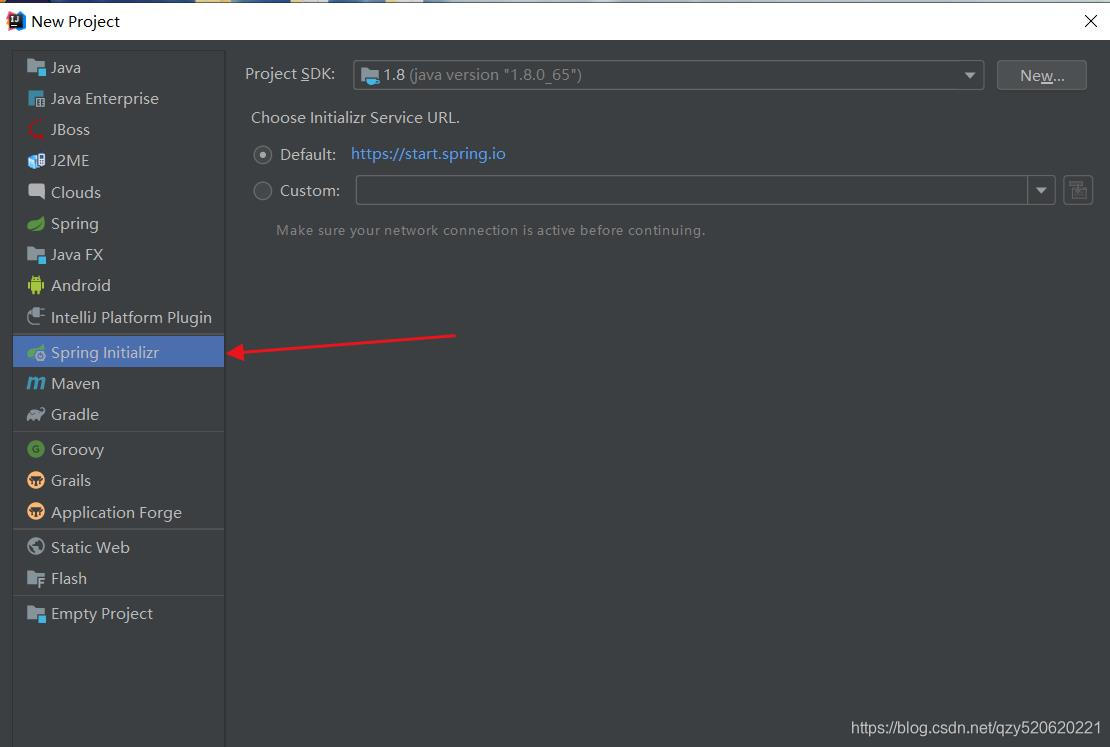Image resolution: width=1110 pixels, height=747 pixels.
Task: Click the green Groovy icon
Action: pos(36,449)
